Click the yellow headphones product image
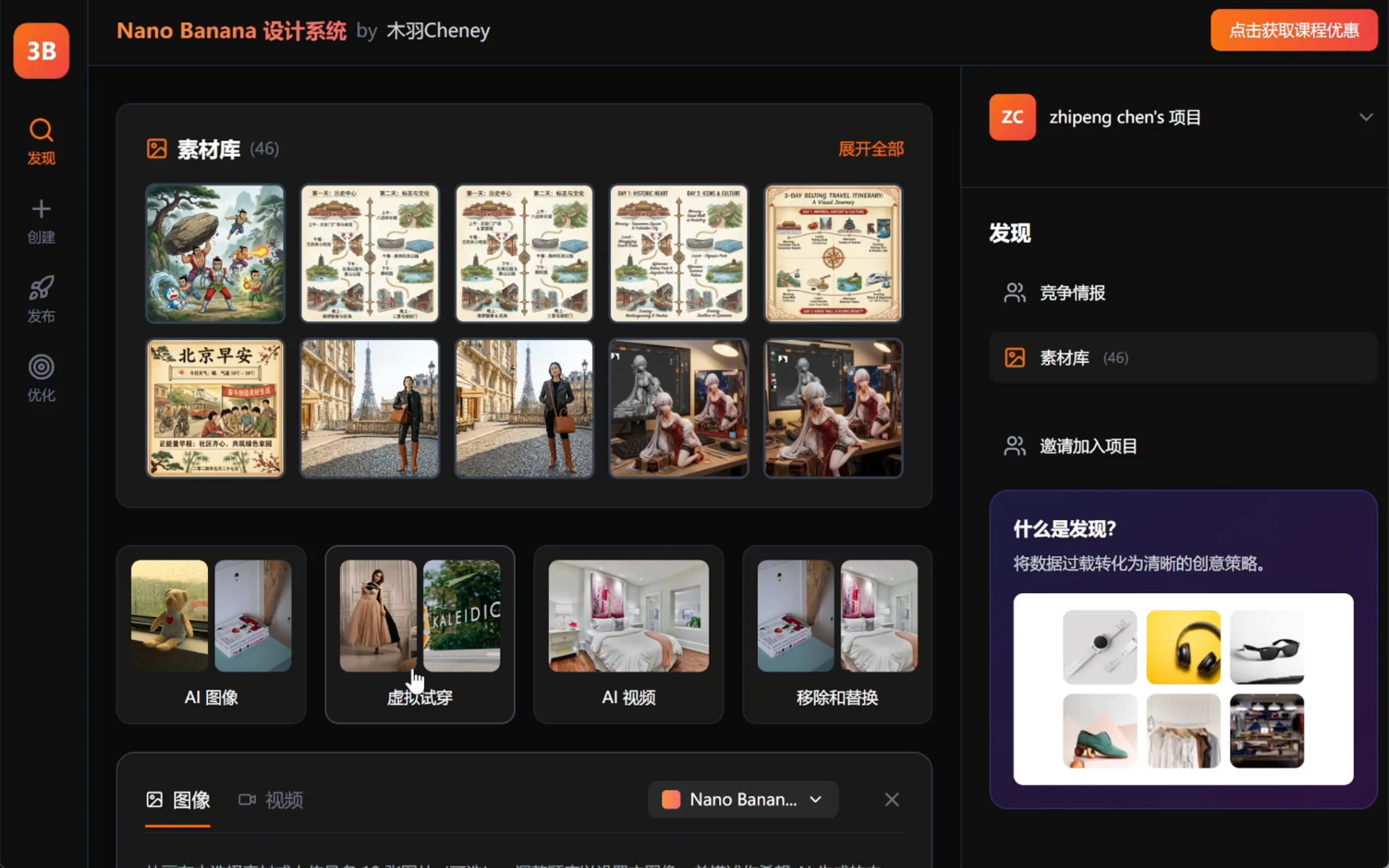 coord(1183,647)
